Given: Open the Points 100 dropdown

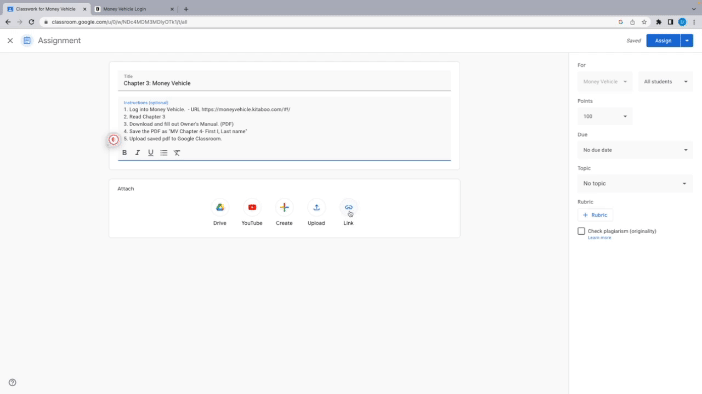Looking at the screenshot, I should [x=605, y=116].
